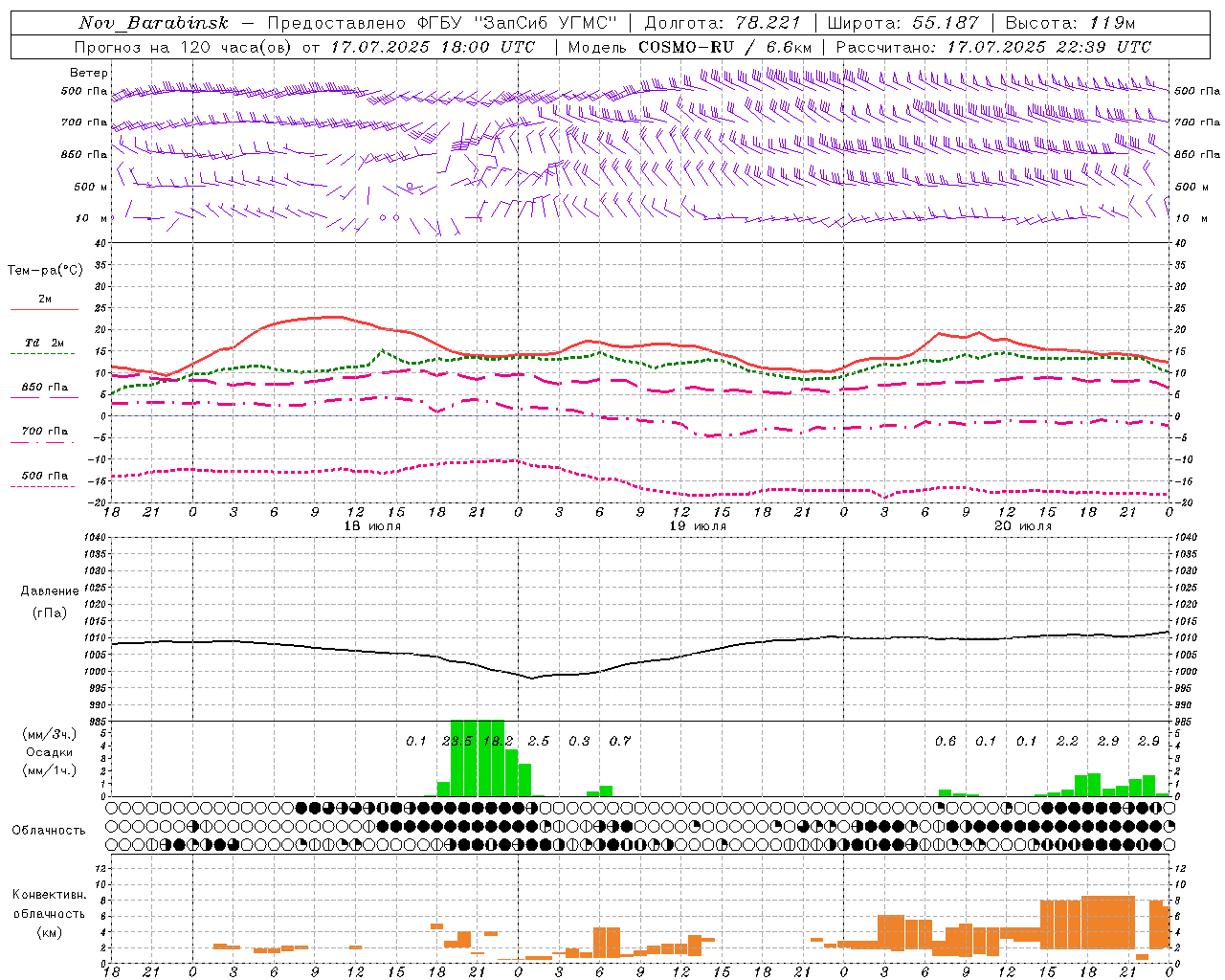Click the Ветер panel label

[x=89, y=73]
